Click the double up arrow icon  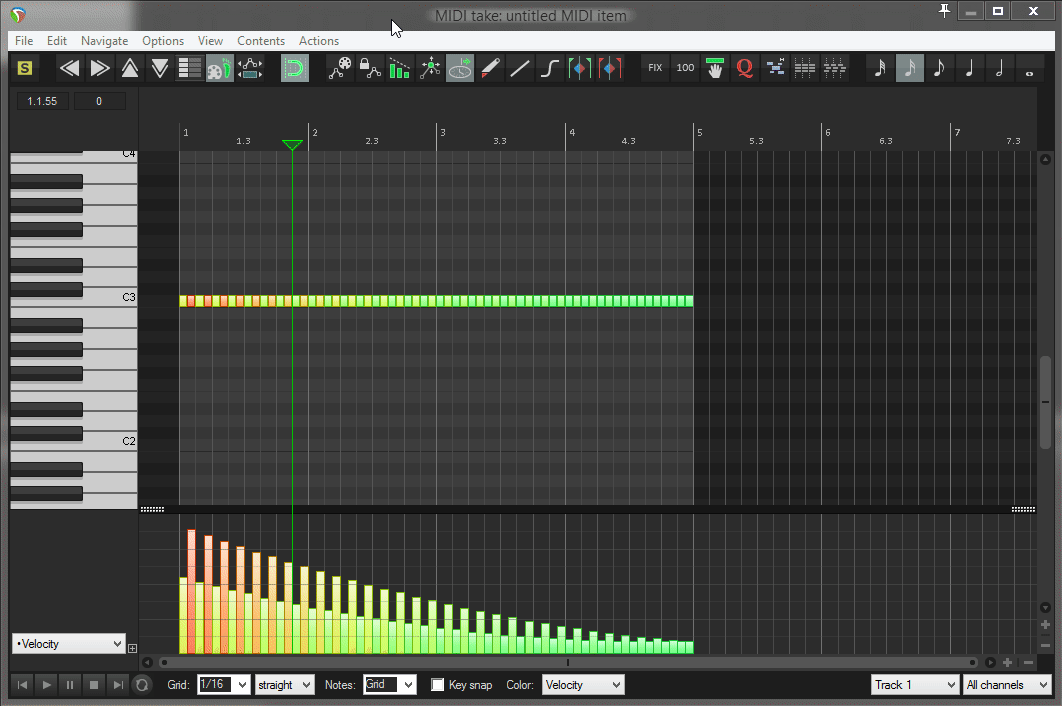pos(129,68)
